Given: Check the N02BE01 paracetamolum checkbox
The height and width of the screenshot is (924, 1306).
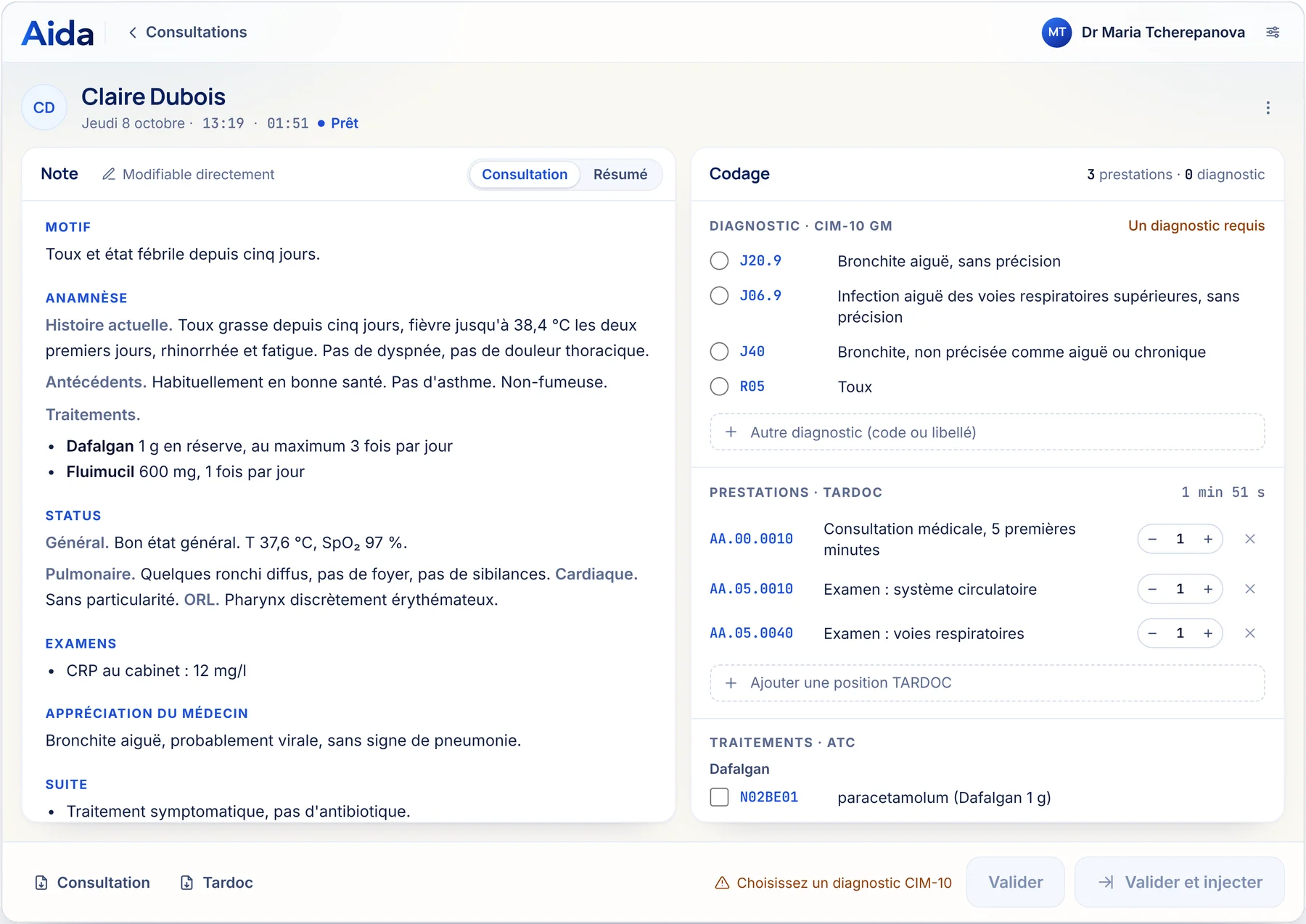Looking at the screenshot, I should [719, 797].
